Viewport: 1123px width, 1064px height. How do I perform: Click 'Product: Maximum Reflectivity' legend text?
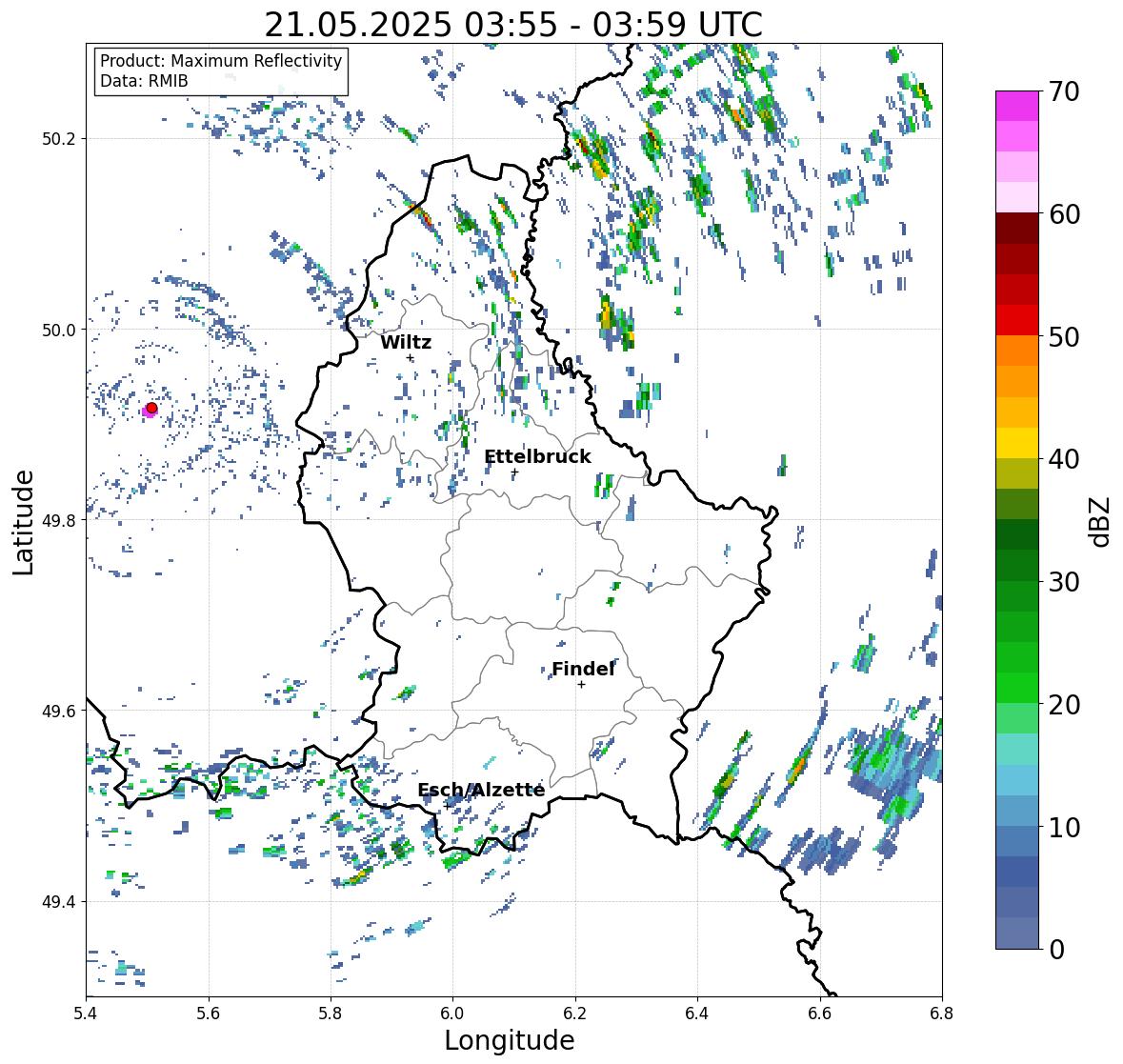point(221,61)
